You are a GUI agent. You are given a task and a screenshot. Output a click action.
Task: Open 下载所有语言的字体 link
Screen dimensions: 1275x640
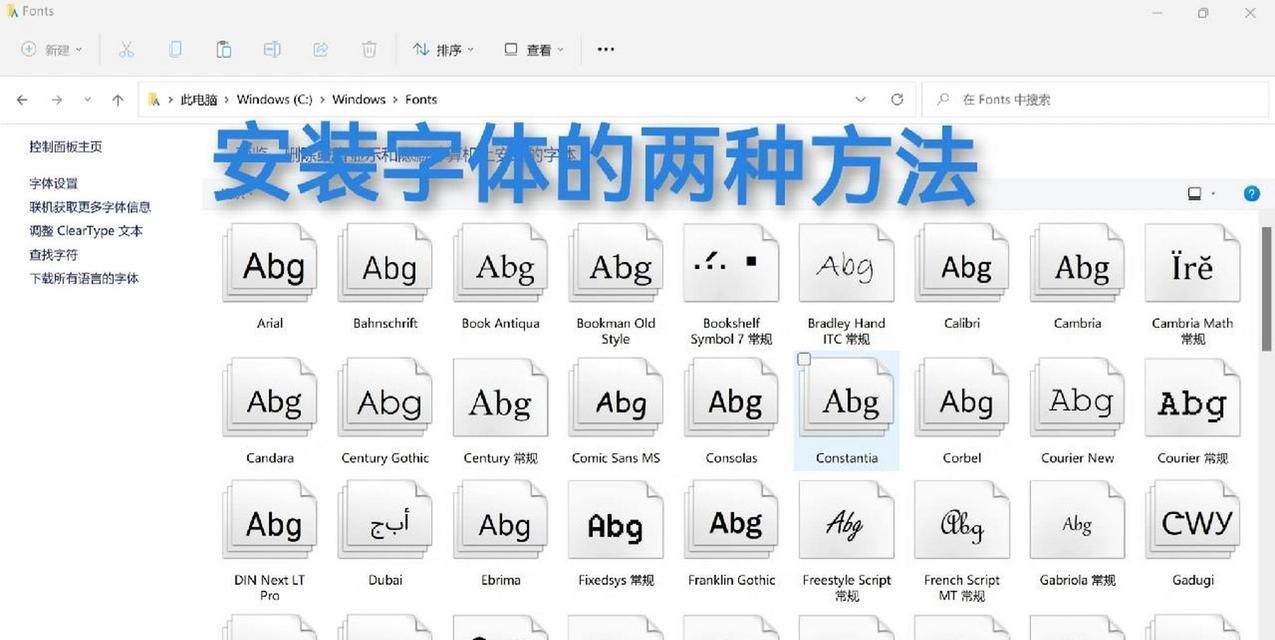click(84, 279)
